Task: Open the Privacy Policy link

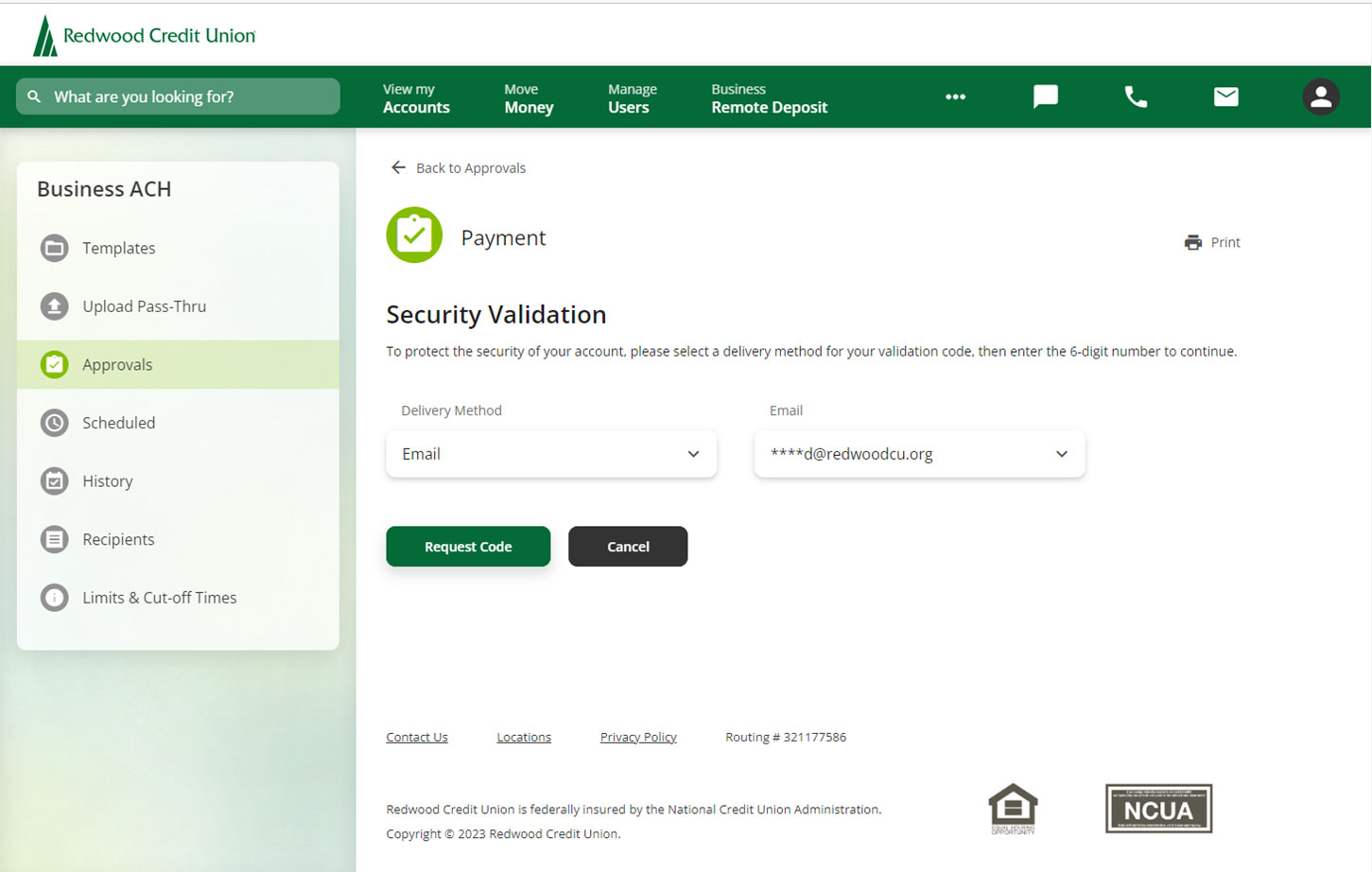Action: click(638, 737)
